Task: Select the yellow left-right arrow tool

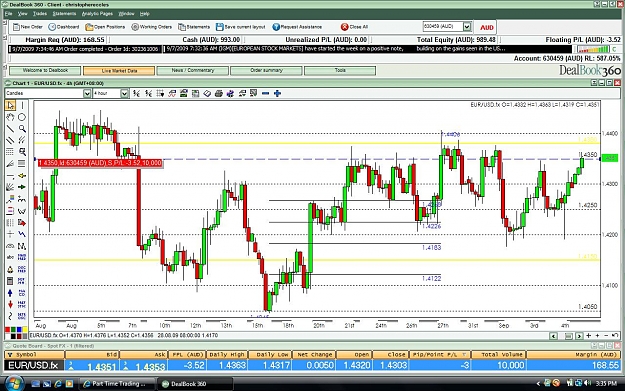Action: click(x=22, y=175)
